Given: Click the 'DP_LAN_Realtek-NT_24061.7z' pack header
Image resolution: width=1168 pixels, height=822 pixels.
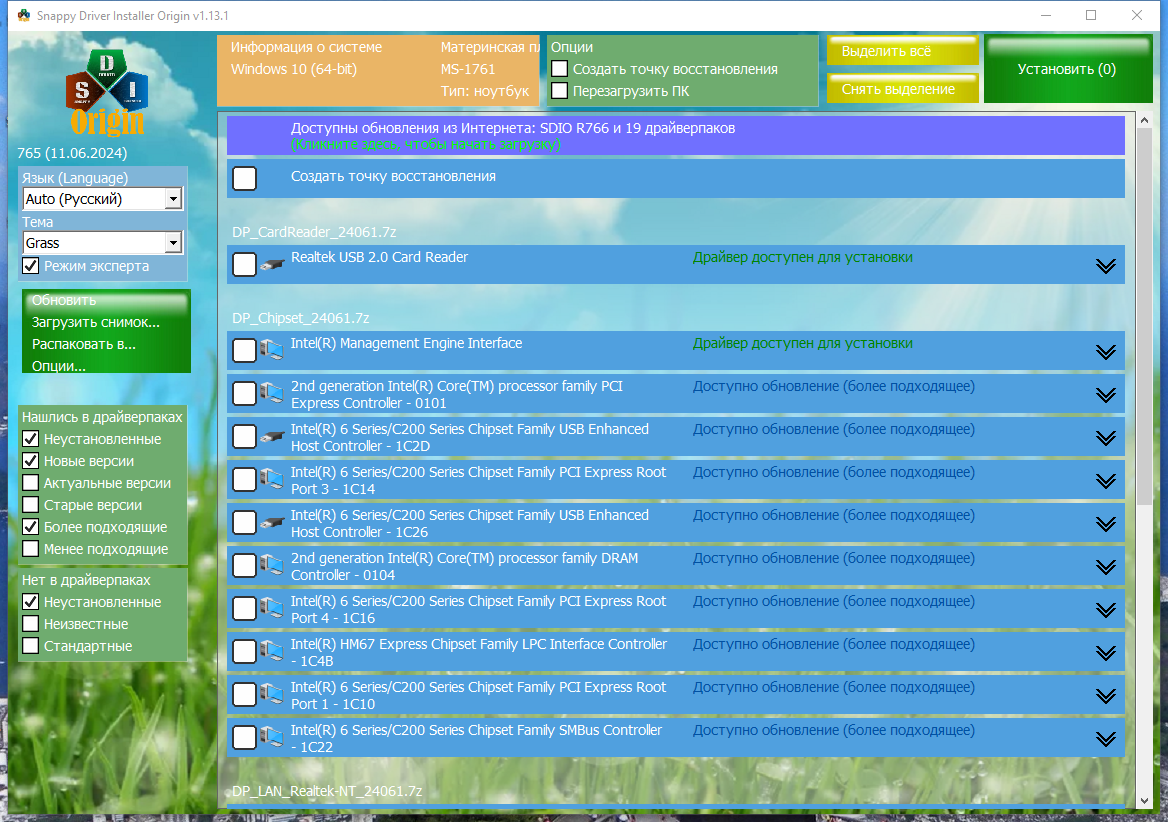Looking at the screenshot, I should pos(327,791).
